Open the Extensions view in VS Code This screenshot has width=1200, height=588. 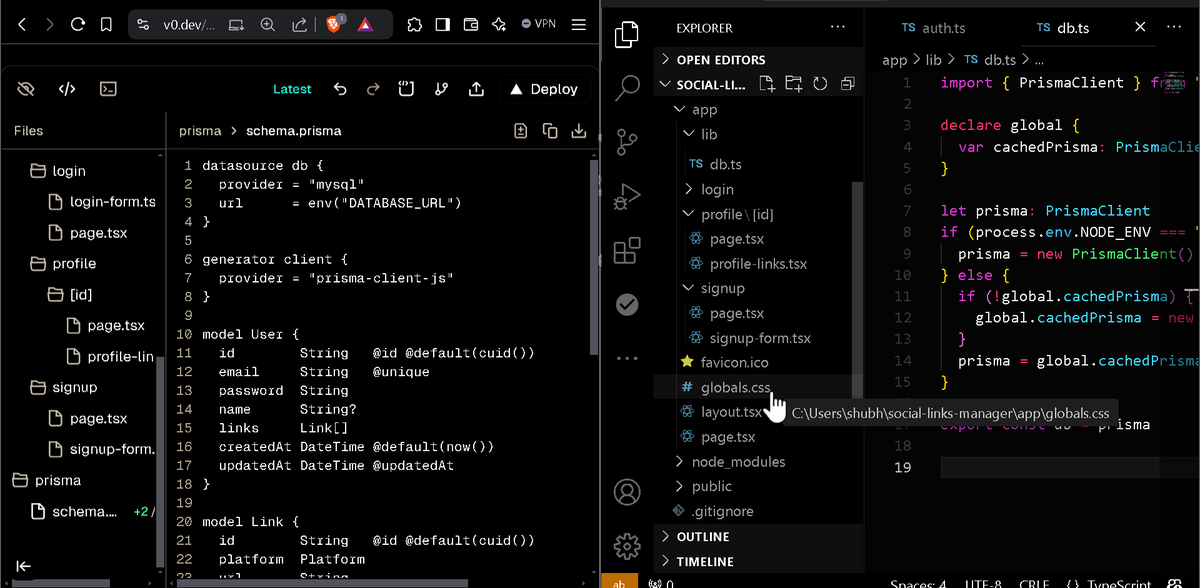627,250
